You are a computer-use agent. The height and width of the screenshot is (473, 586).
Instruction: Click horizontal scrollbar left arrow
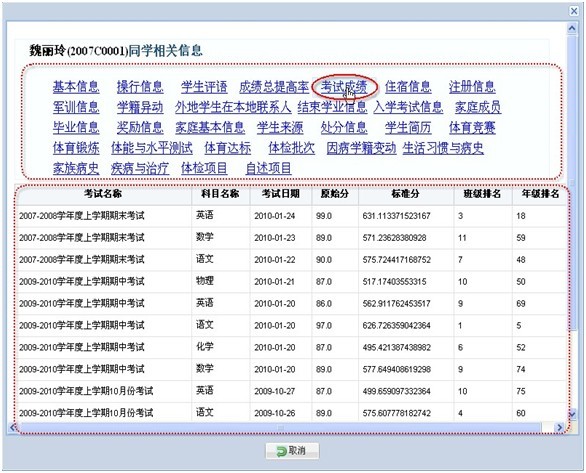coord(13,427)
